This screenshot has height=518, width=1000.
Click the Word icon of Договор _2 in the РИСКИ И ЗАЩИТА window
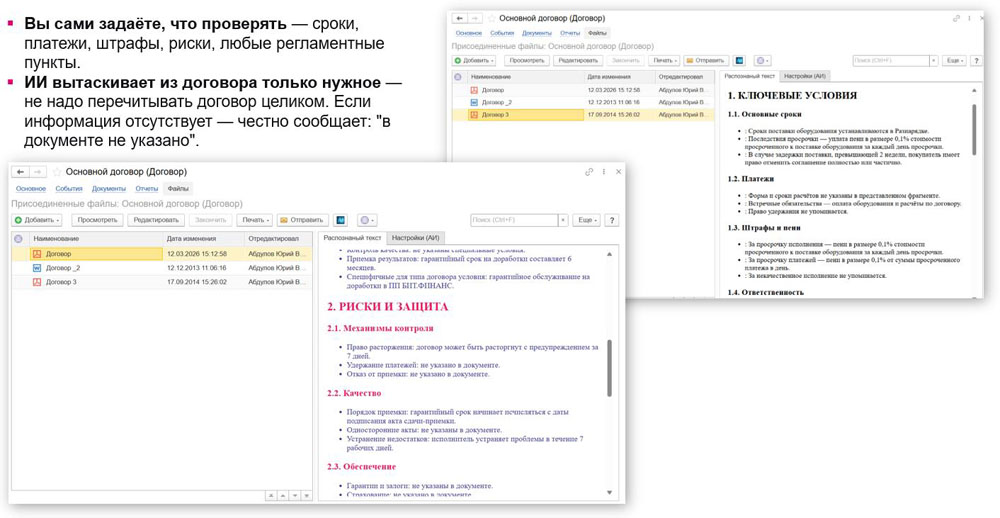pyautogui.click(x=36, y=268)
